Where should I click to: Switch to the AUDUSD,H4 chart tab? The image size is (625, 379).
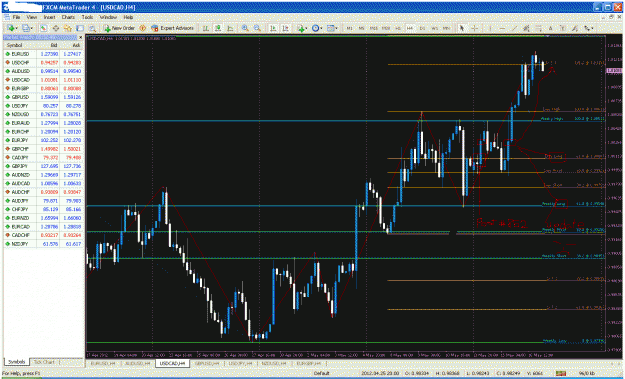click(x=138, y=363)
